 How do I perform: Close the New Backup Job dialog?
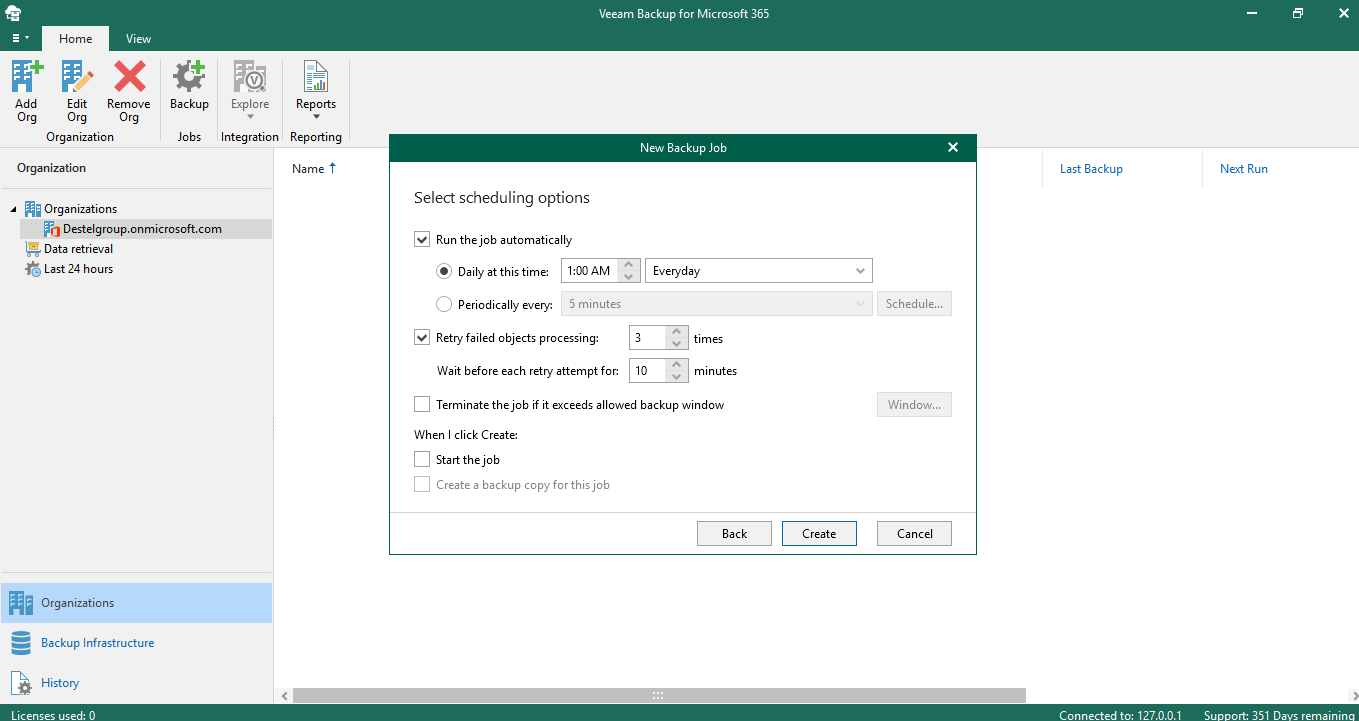953,148
